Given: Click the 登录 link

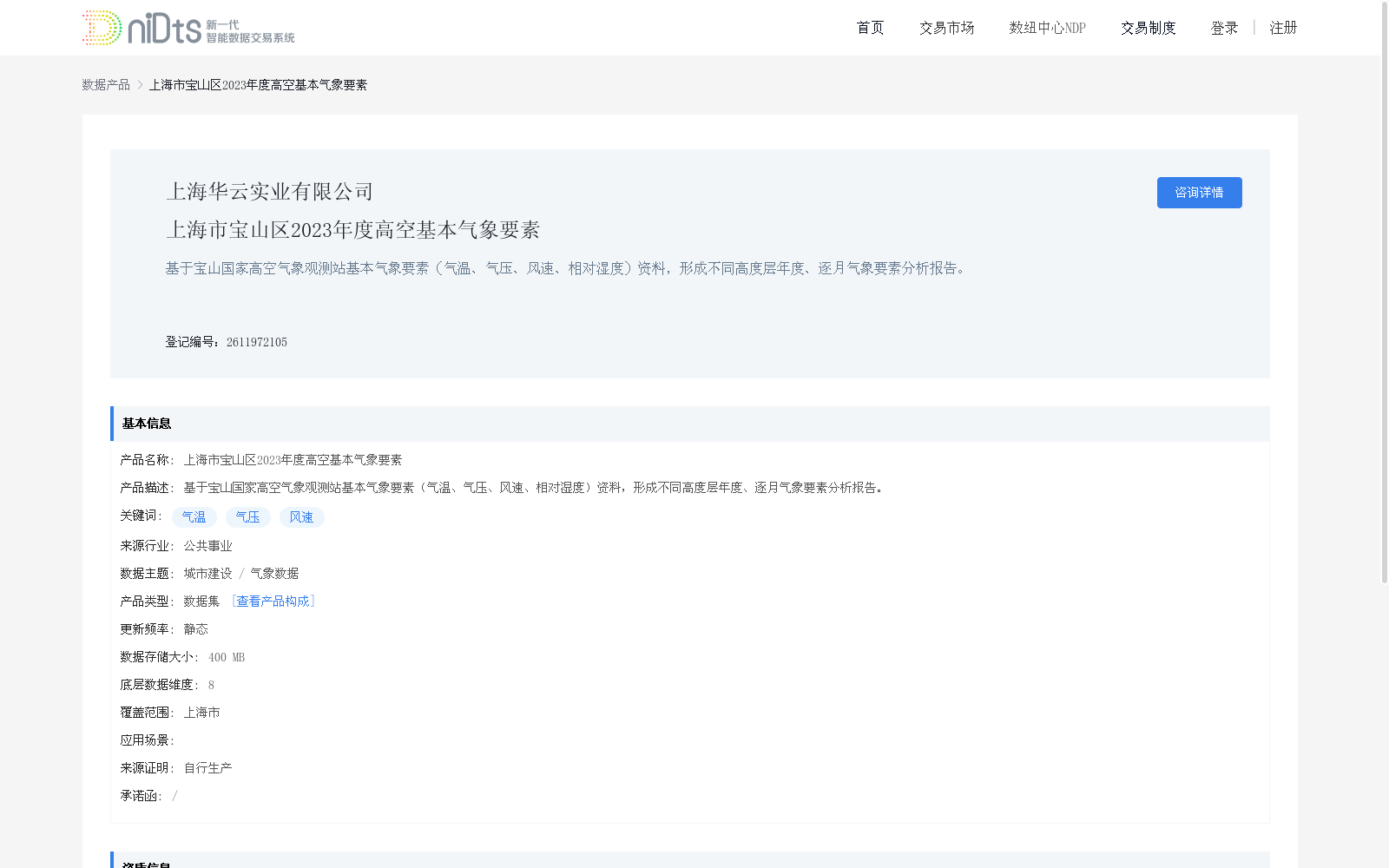Looking at the screenshot, I should (1224, 28).
